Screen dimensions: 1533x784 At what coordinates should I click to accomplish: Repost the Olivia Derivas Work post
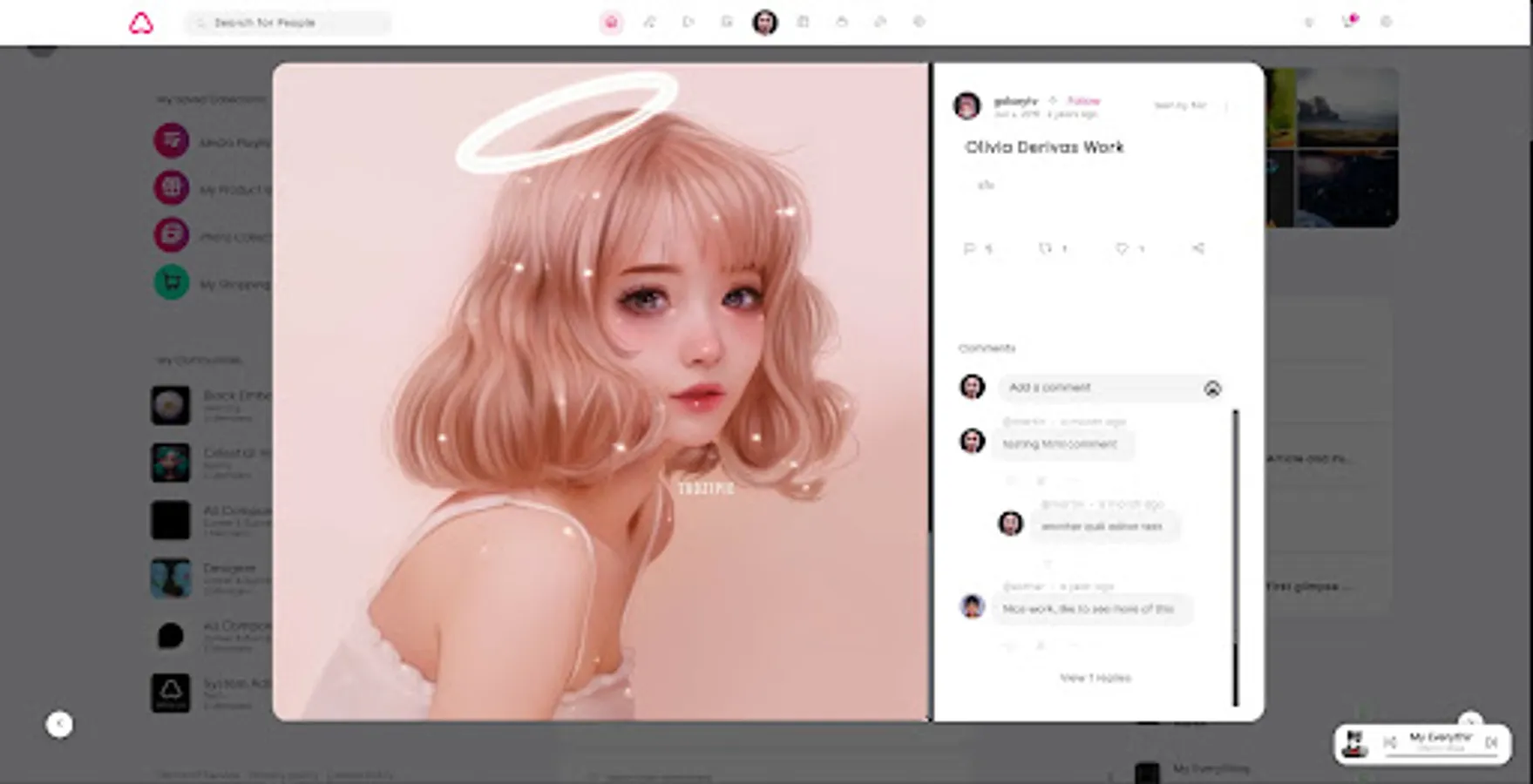coord(1045,249)
